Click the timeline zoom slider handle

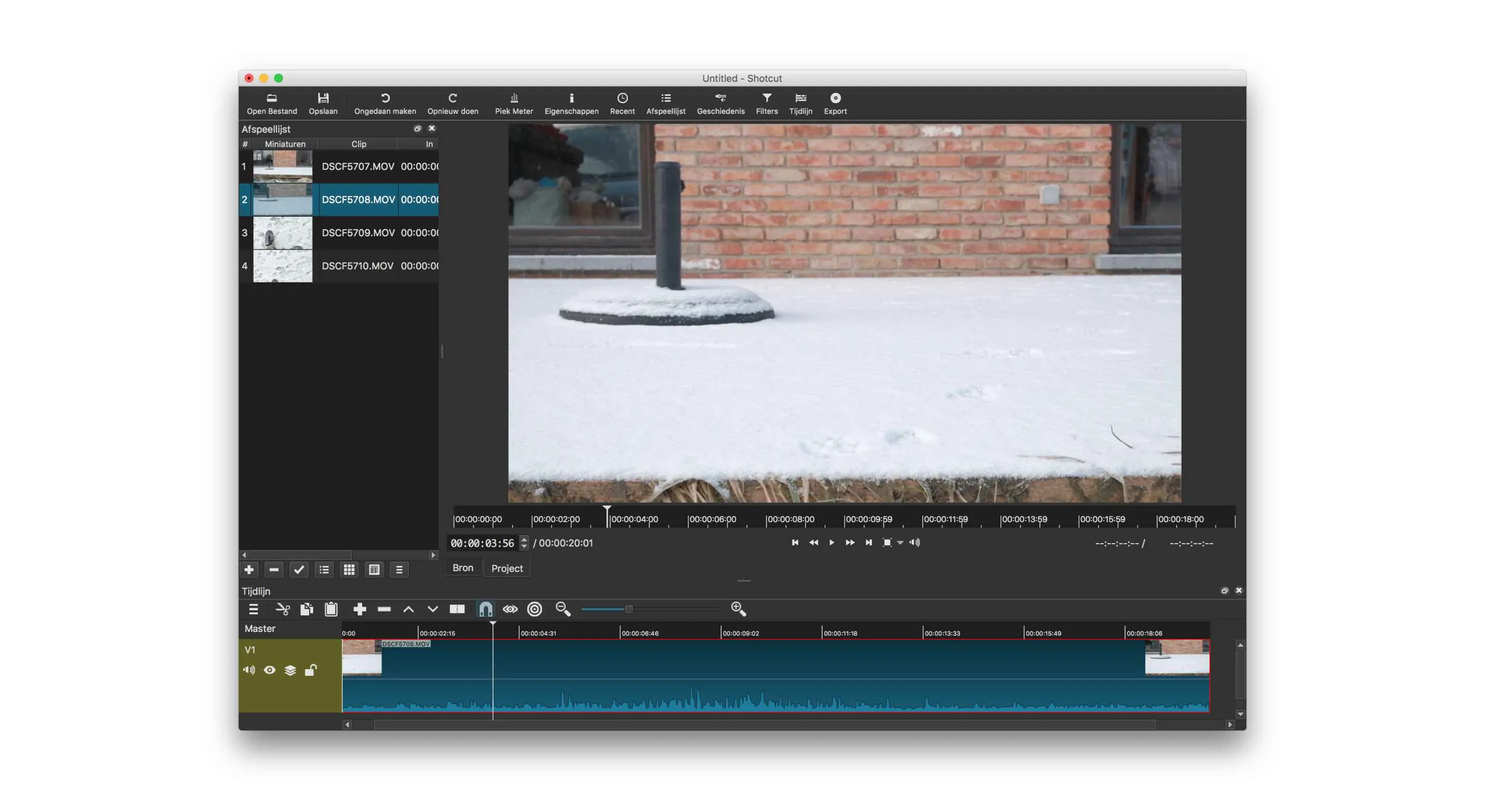(x=628, y=609)
